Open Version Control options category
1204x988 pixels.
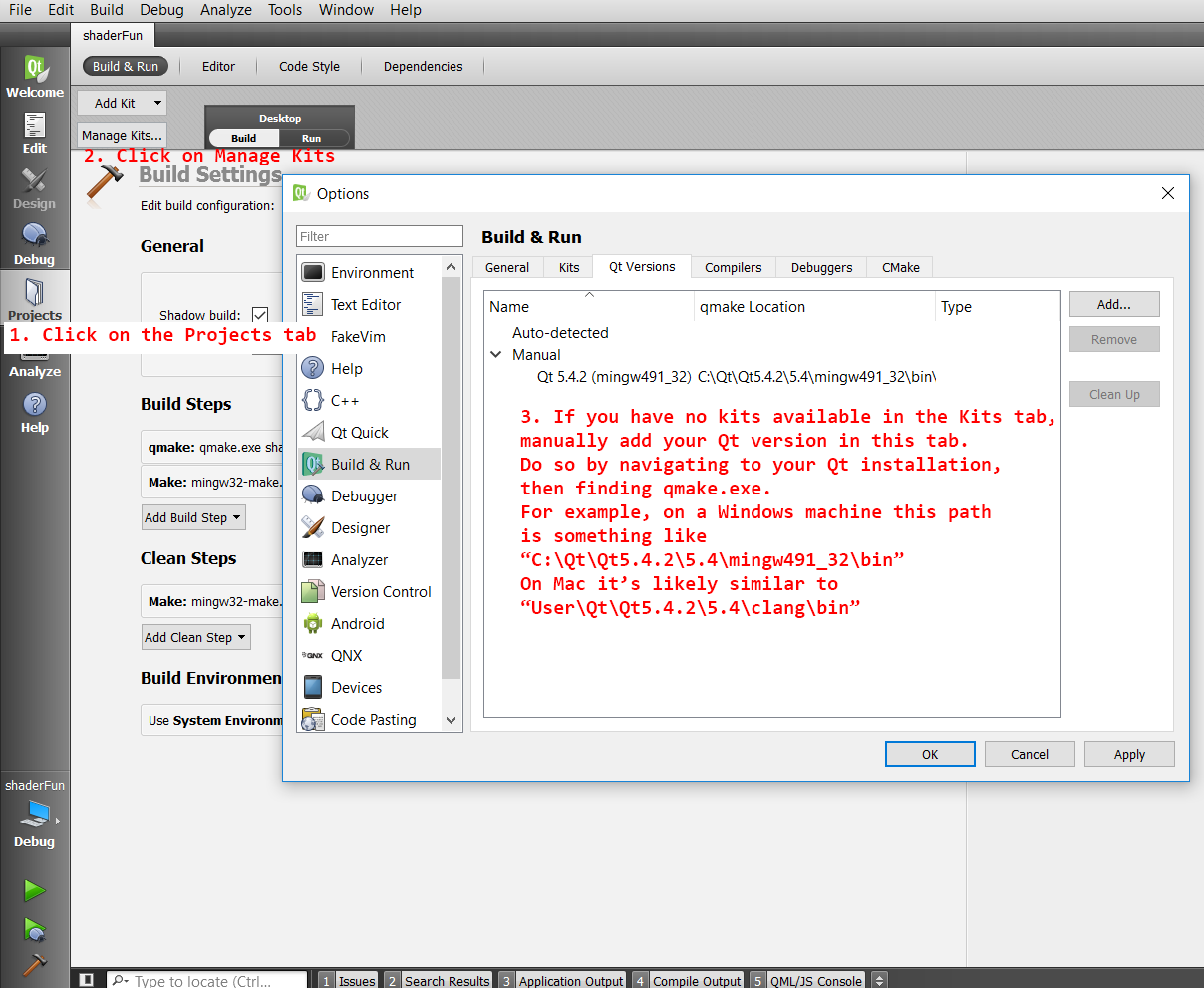tap(369, 592)
